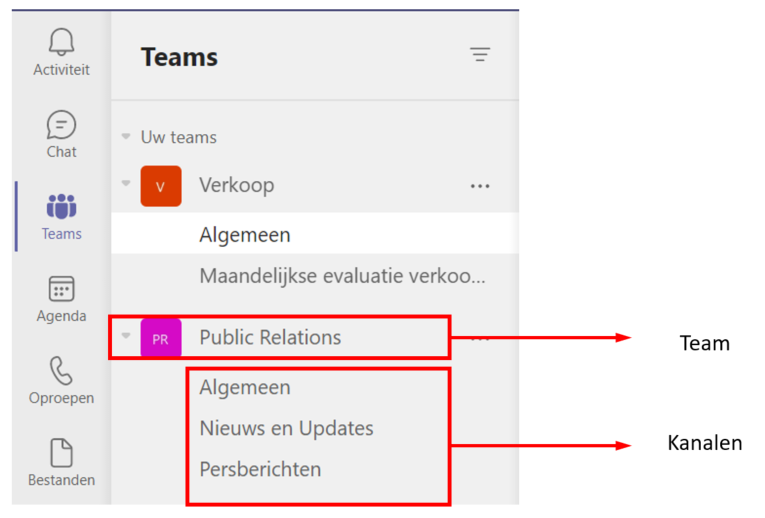The image size is (765, 518).
Task: Click the Verkoop team name
Action: 237,186
